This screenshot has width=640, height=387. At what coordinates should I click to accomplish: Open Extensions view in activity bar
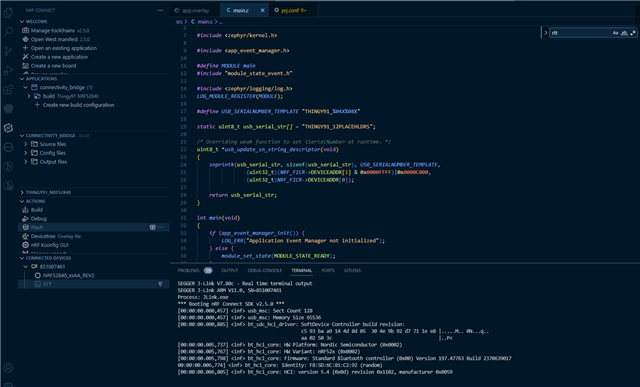[8, 89]
